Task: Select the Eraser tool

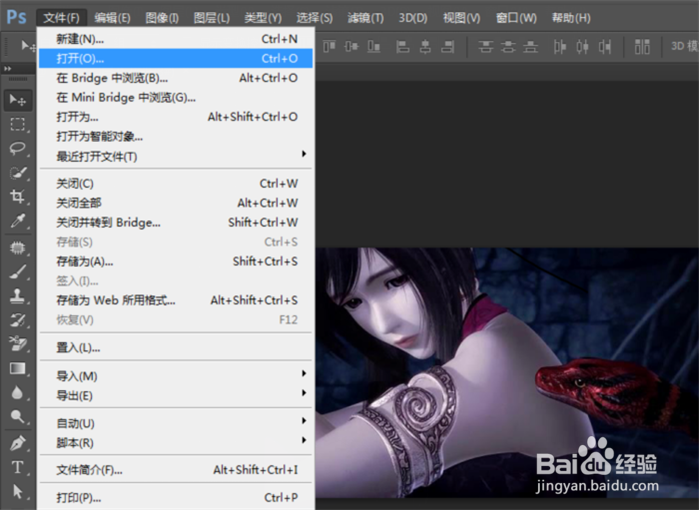Action: pyautogui.click(x=18, y=344)
